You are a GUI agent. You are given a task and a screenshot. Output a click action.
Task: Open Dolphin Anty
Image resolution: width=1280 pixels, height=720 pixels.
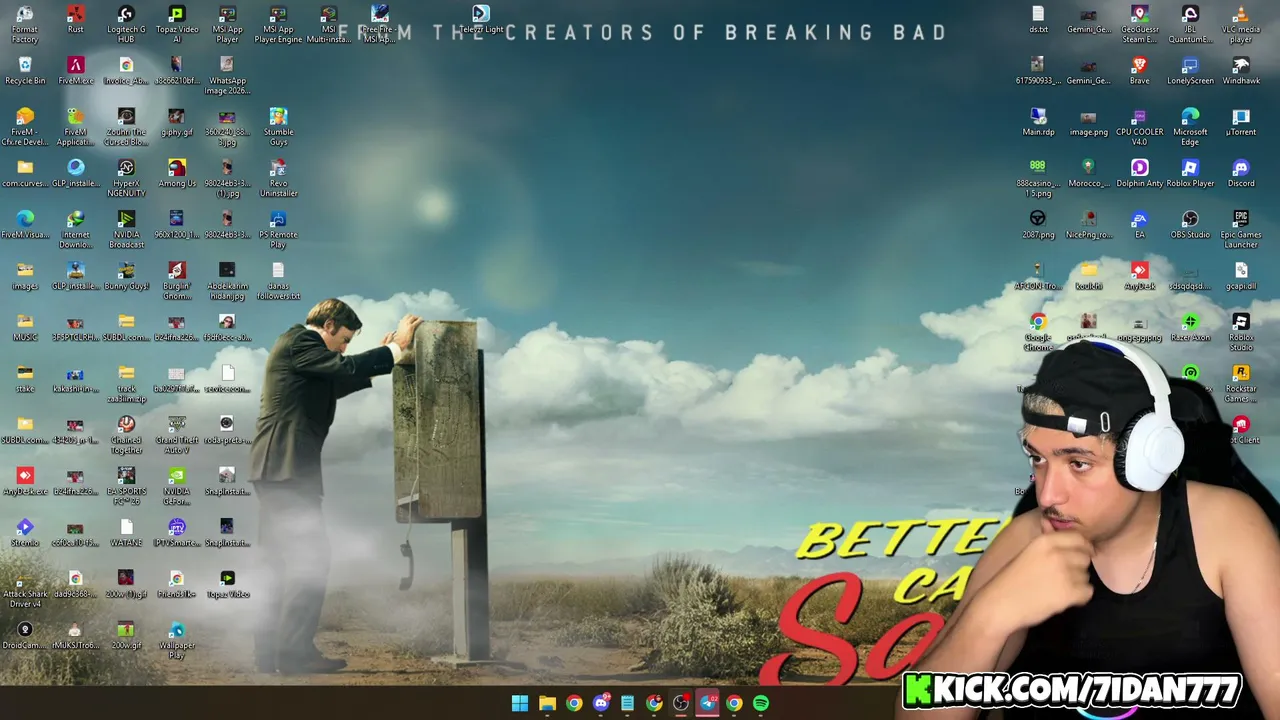[1139, 173]
